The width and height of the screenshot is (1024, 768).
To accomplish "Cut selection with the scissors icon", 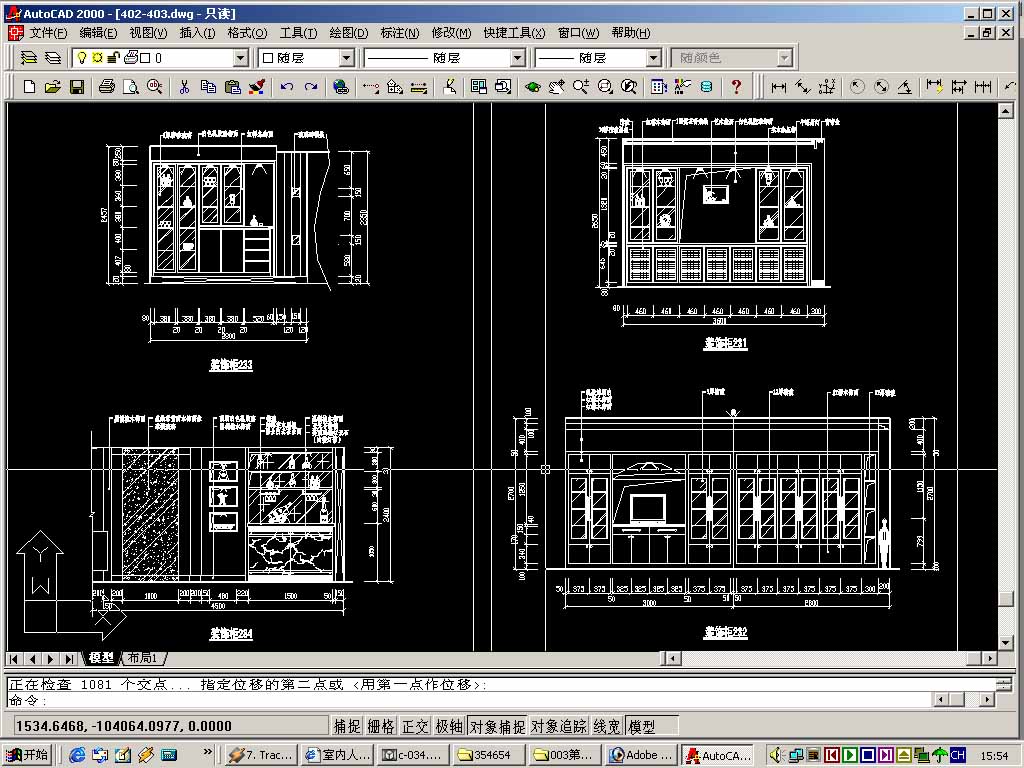I will pos(184,87).
